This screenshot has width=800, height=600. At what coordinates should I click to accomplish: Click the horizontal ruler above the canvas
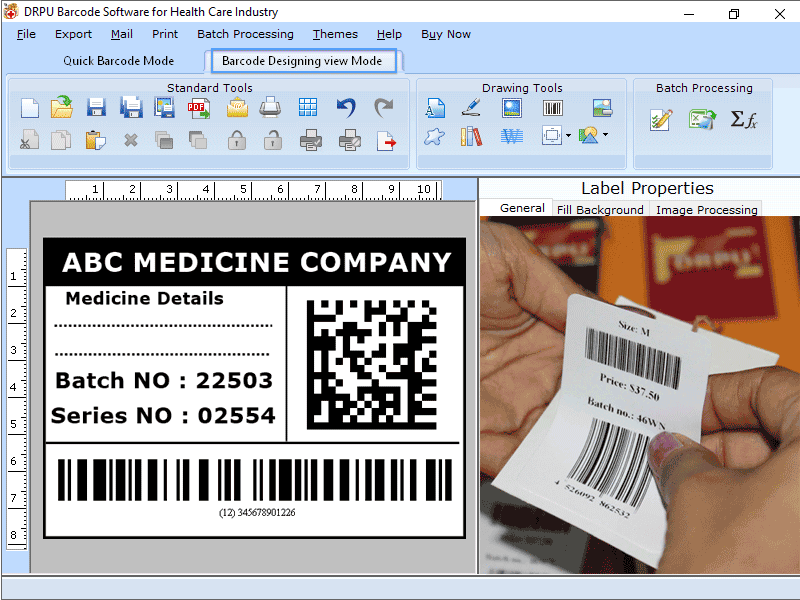[254, 190]
